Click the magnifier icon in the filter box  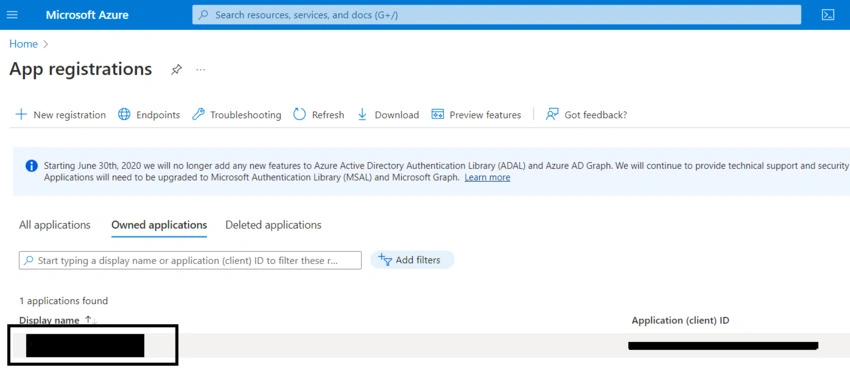point(29,260)
